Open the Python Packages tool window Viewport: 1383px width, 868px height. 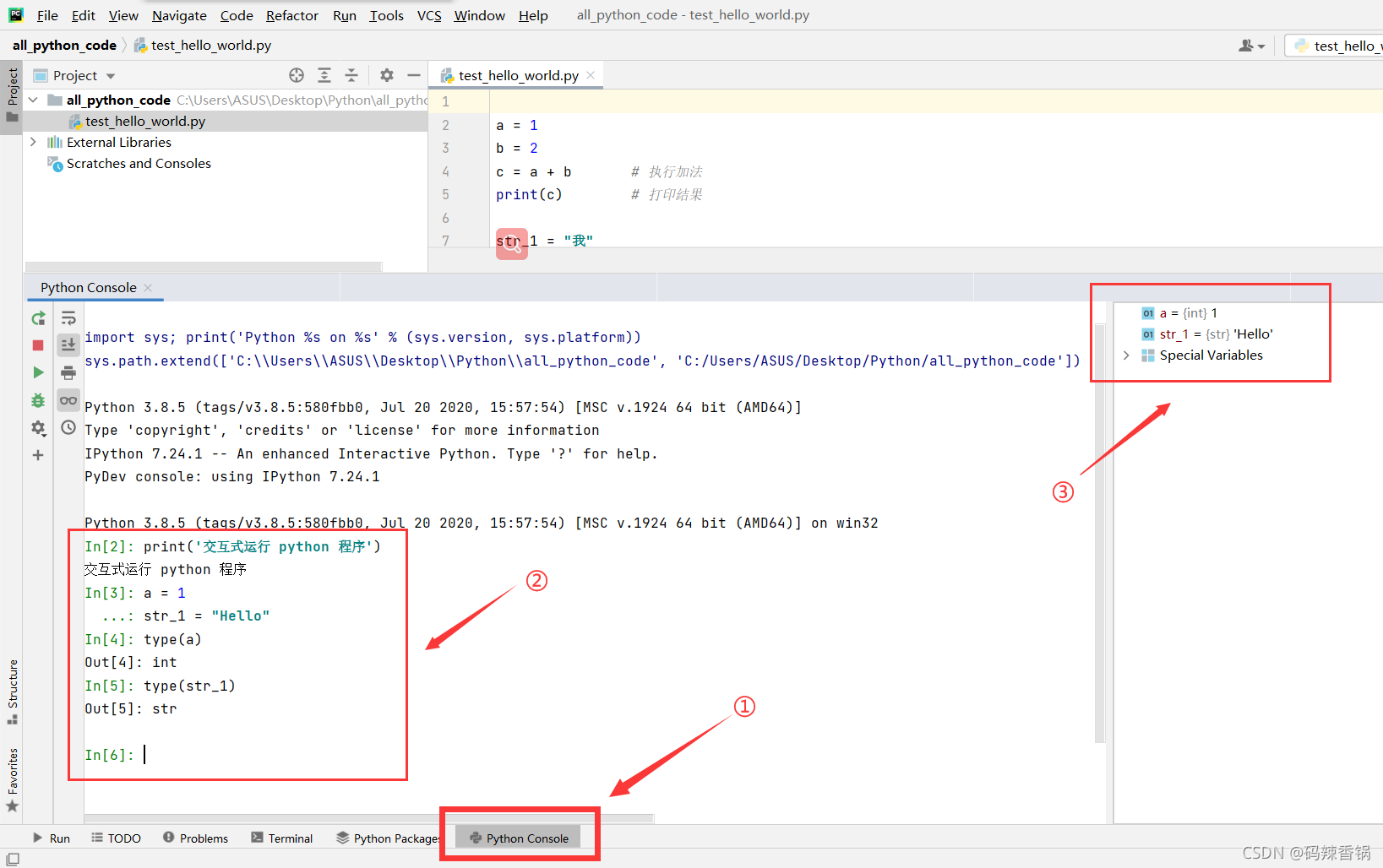[x=388, y=838]
